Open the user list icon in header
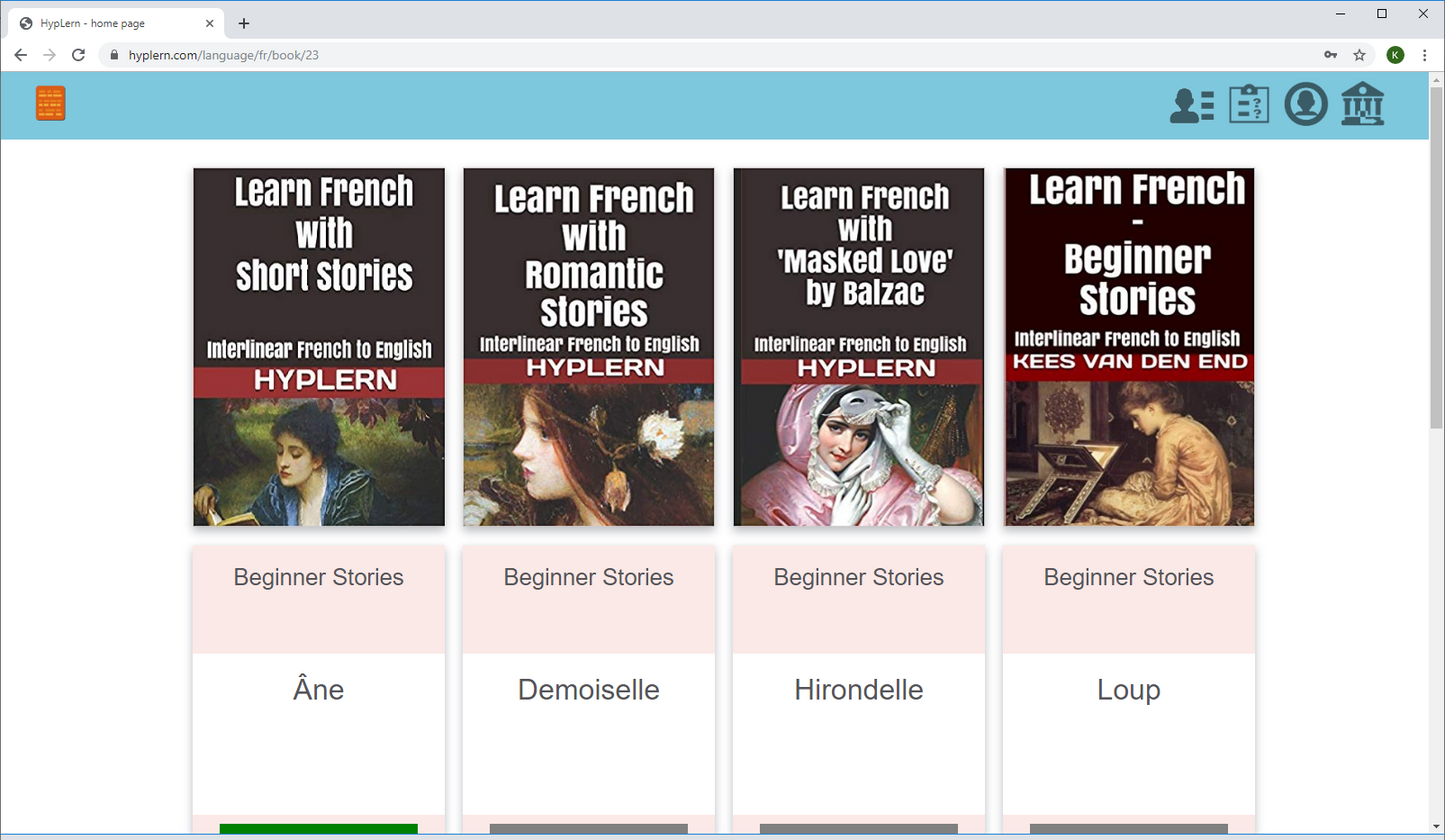Viewport: 1445px width, 840px height. pyautogui.click(x=1191, y=105)
